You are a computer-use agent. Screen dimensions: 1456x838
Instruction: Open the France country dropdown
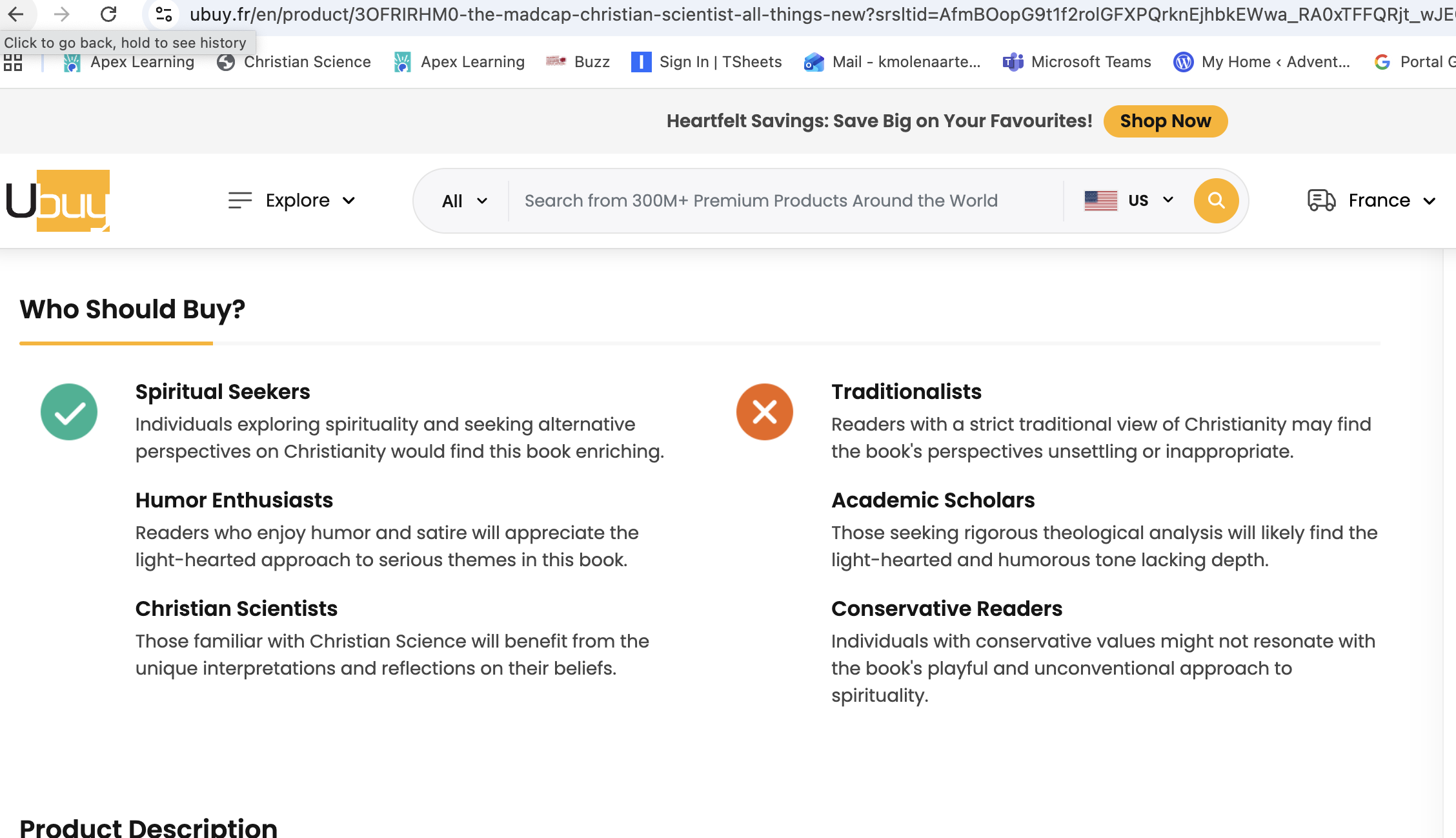1391,201
